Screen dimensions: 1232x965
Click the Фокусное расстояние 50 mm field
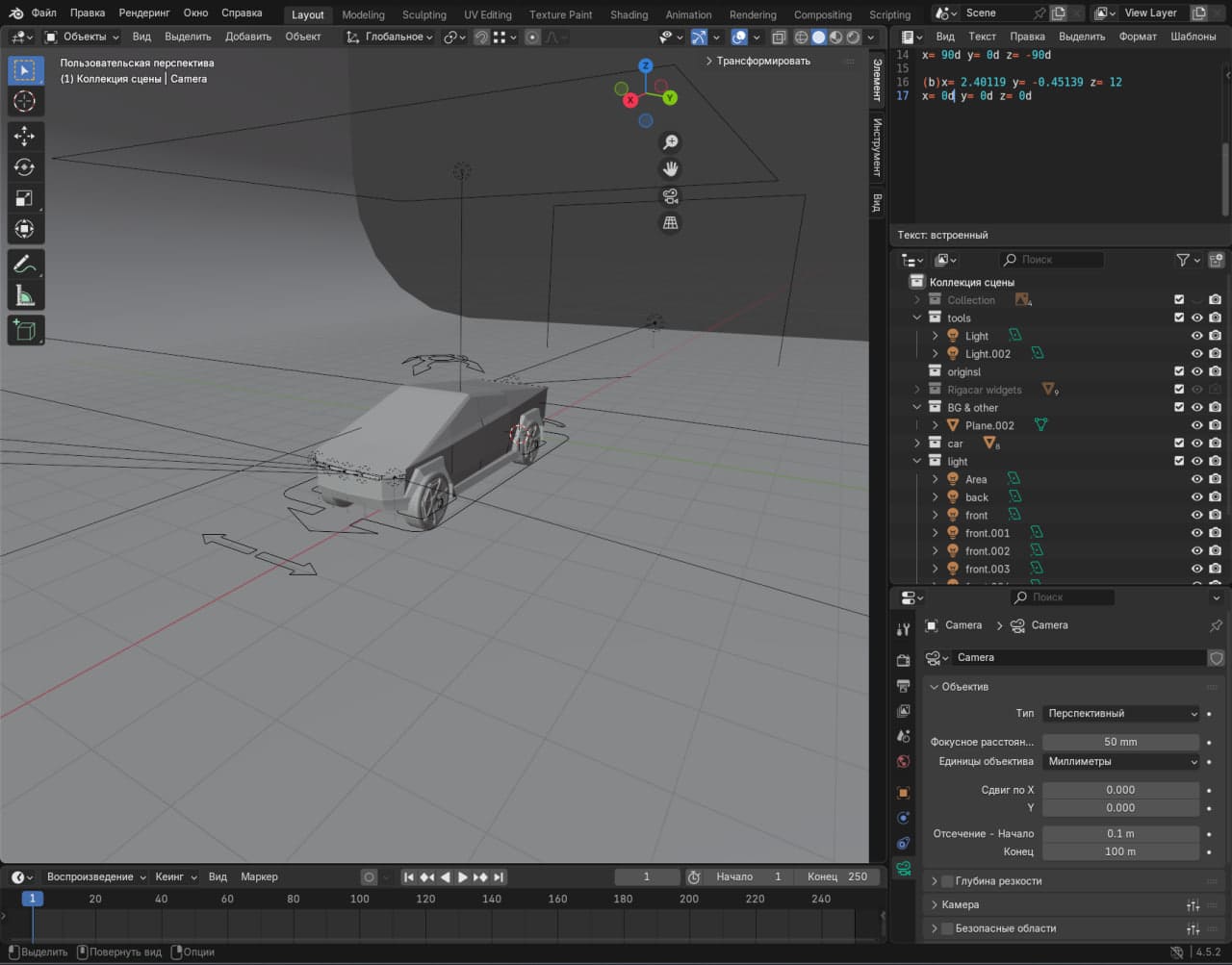tap(1120, 742)
